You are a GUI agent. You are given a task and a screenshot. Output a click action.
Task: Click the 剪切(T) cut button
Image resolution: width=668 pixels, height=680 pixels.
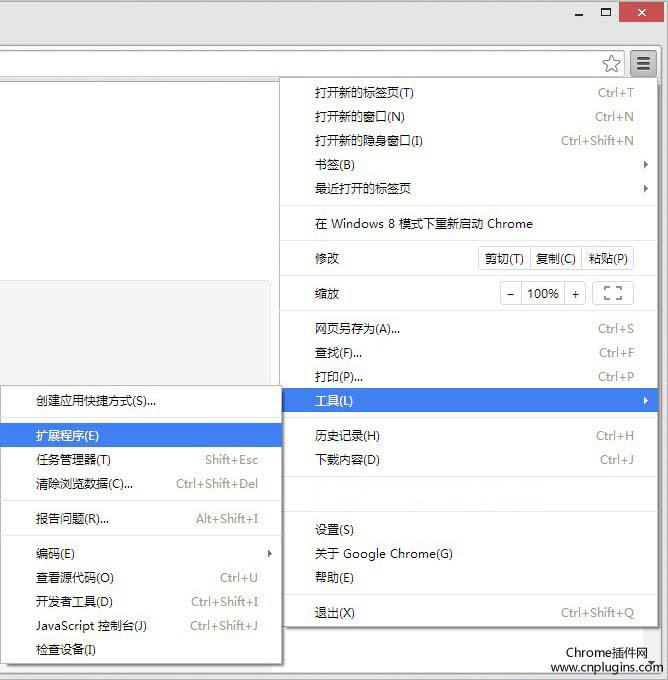[x=504, y=258]
